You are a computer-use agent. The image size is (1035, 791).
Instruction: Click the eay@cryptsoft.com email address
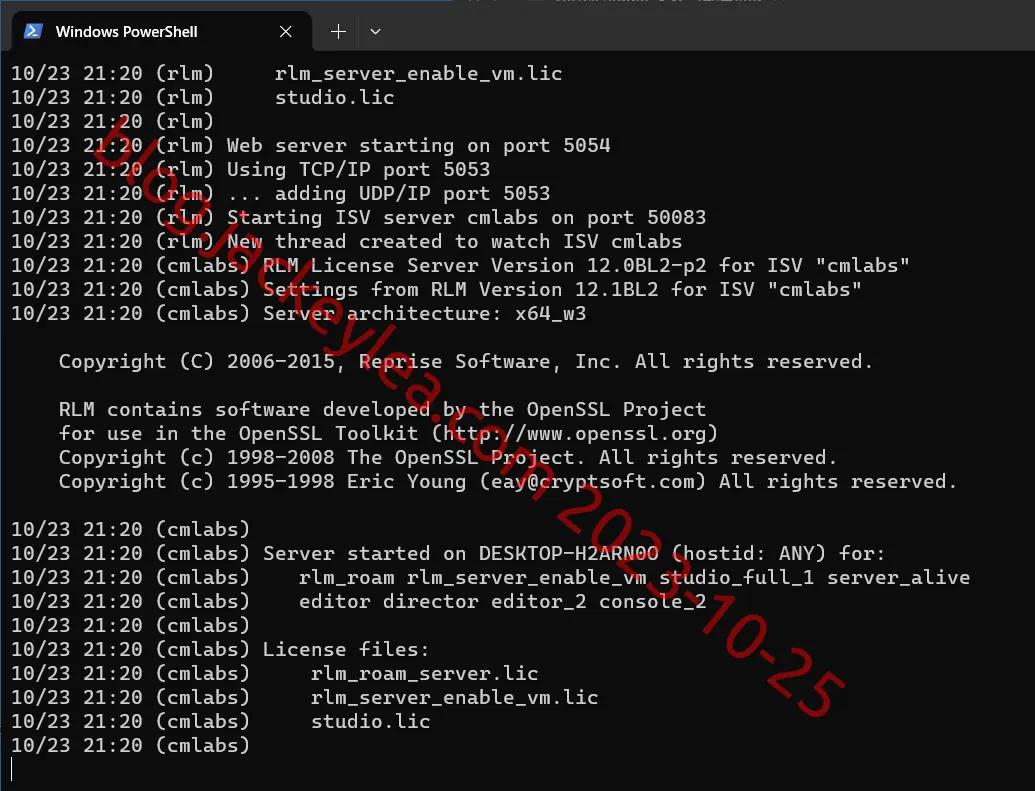(593, 481)
